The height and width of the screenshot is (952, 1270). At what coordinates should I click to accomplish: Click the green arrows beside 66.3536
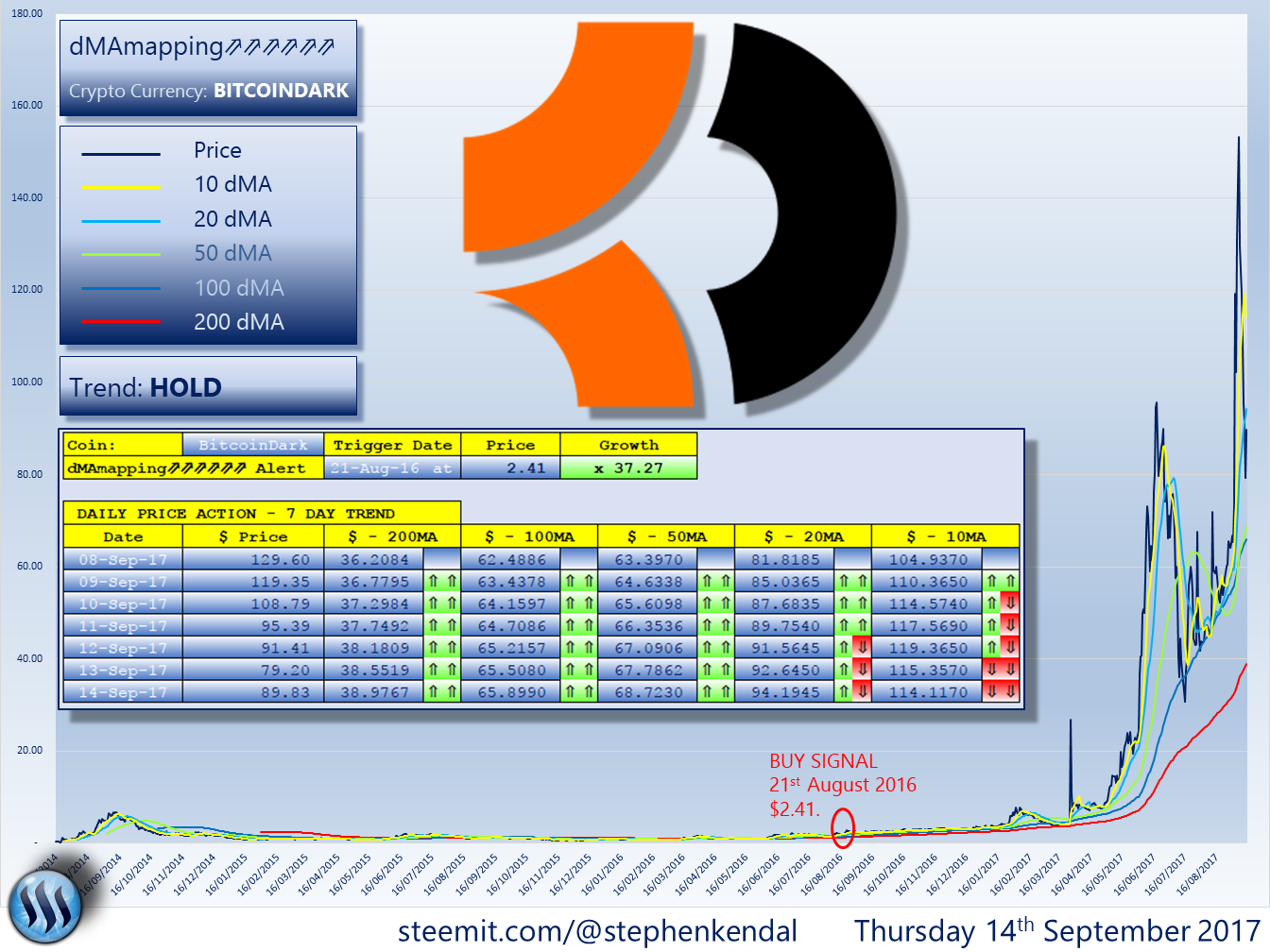(x=715, y=626)
